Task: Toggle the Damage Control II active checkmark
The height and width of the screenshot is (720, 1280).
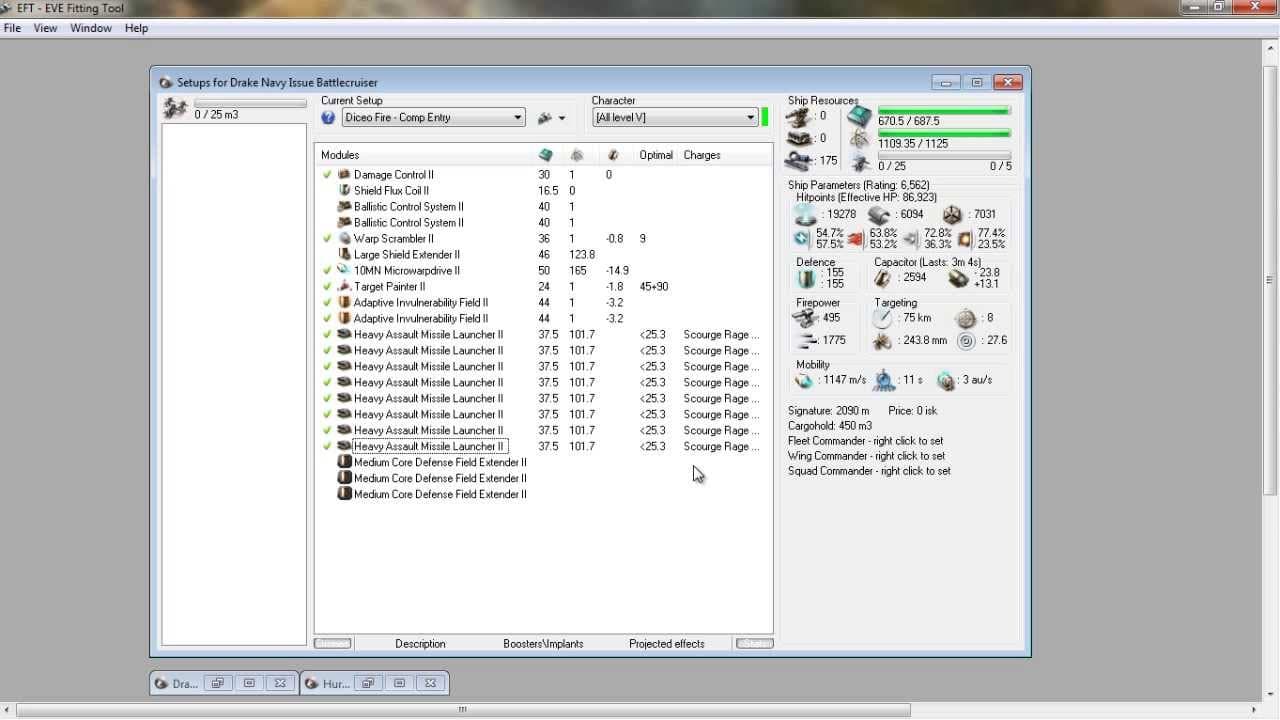Action: [327, 174]
